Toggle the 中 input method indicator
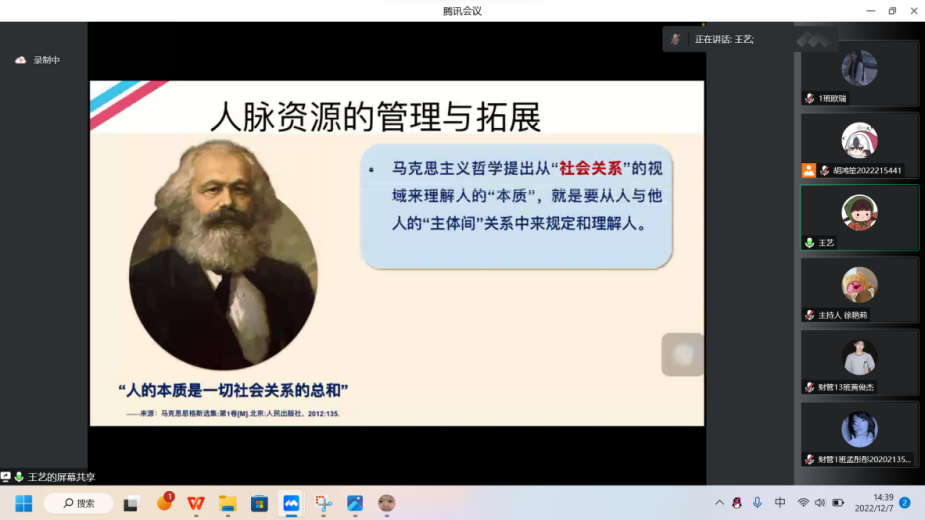 pos(780,503)
